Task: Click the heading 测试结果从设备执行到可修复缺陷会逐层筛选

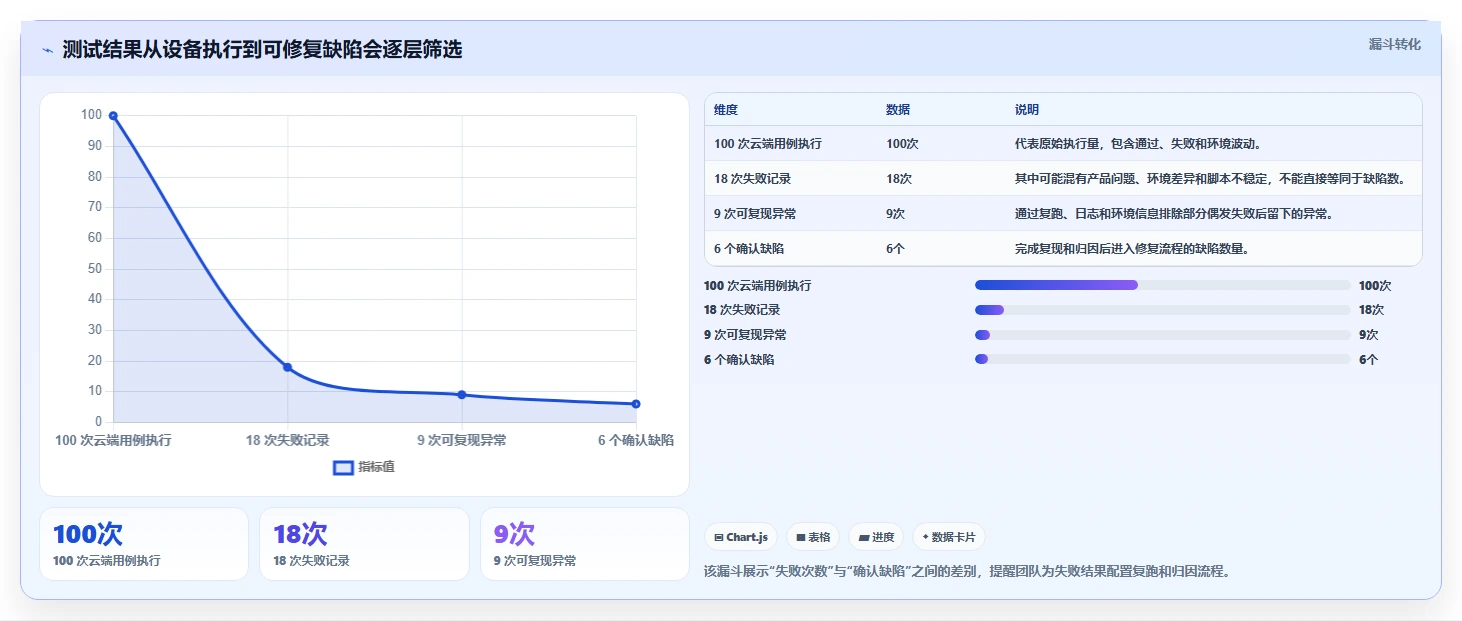Action: [262, 49]
